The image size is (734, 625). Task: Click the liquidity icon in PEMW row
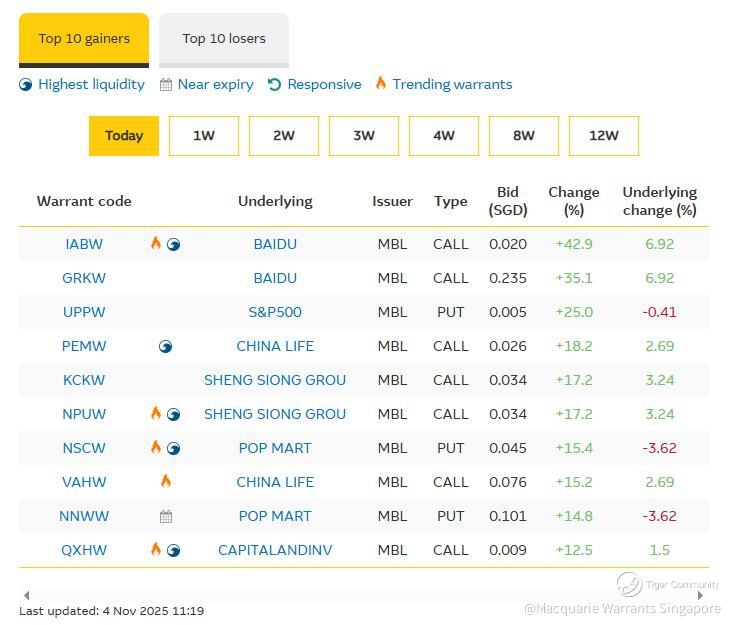tap(166, 346)
